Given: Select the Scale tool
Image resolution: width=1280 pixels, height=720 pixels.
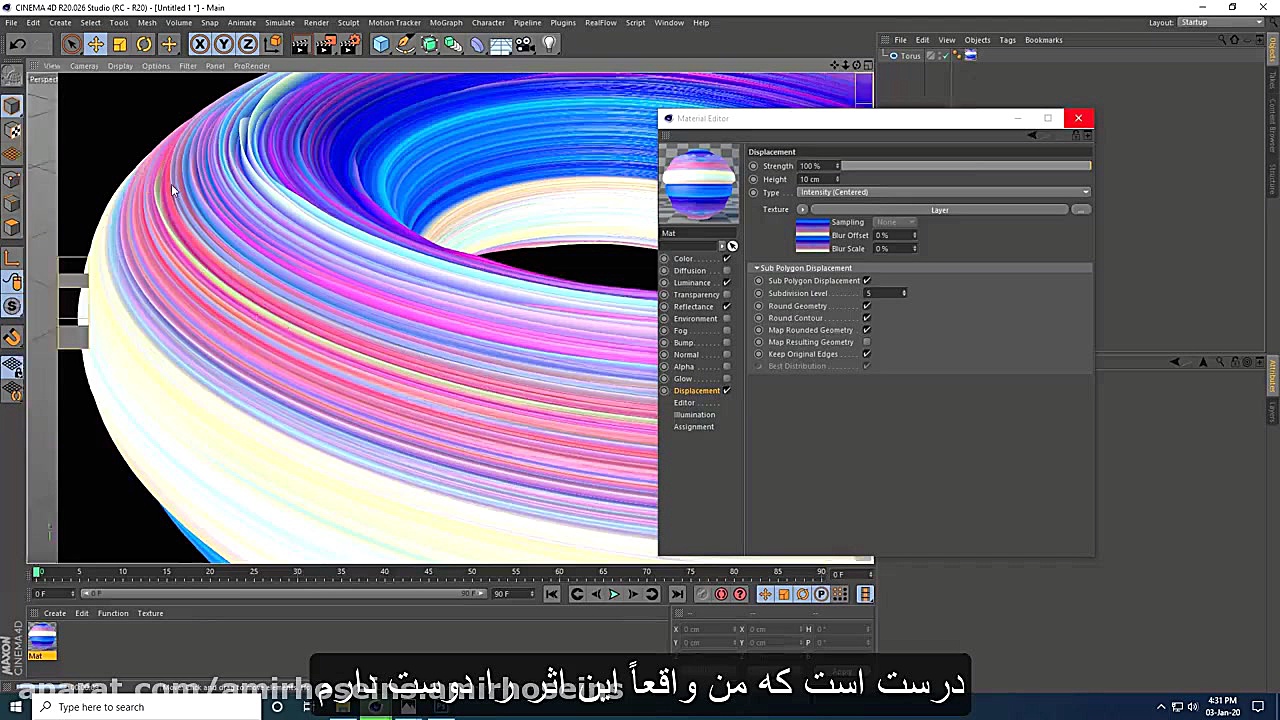Looking at the screenshot, I should 120,43.
